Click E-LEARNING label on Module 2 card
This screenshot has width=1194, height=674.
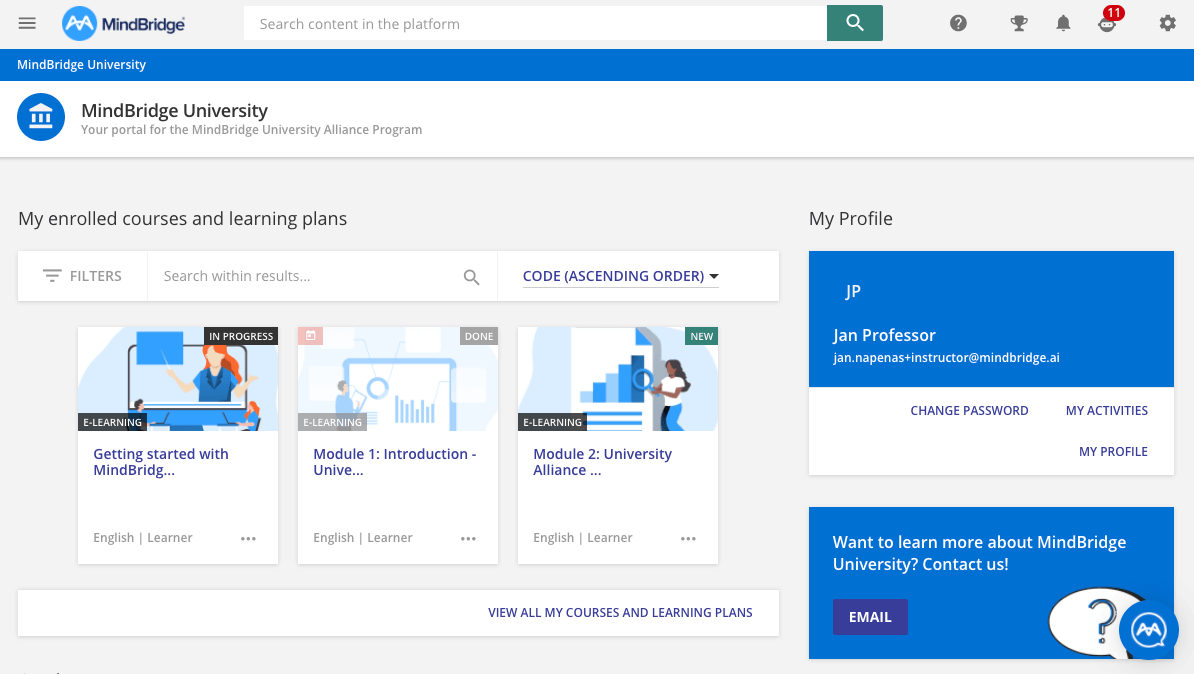pos(552,422)
